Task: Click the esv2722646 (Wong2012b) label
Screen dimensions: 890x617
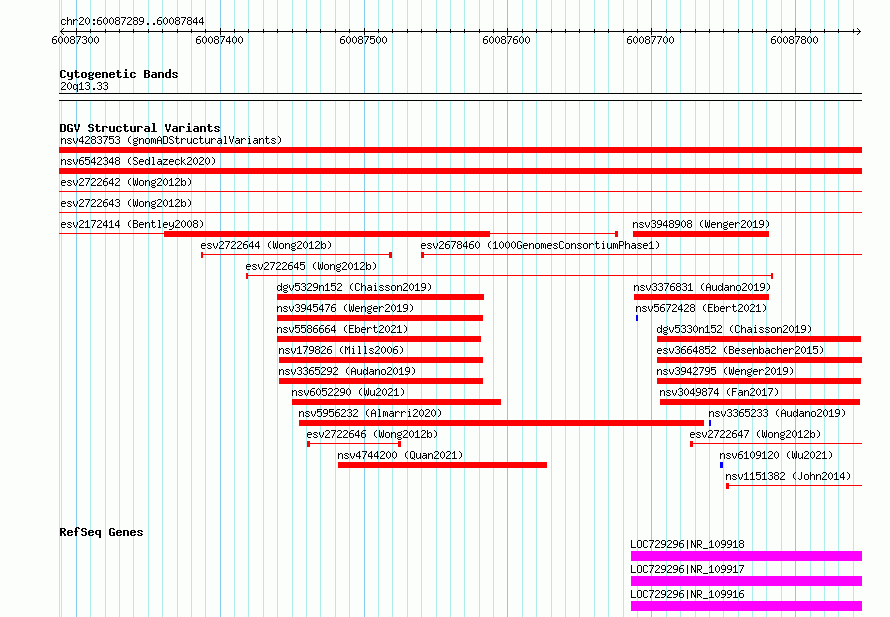Action: 372,434
